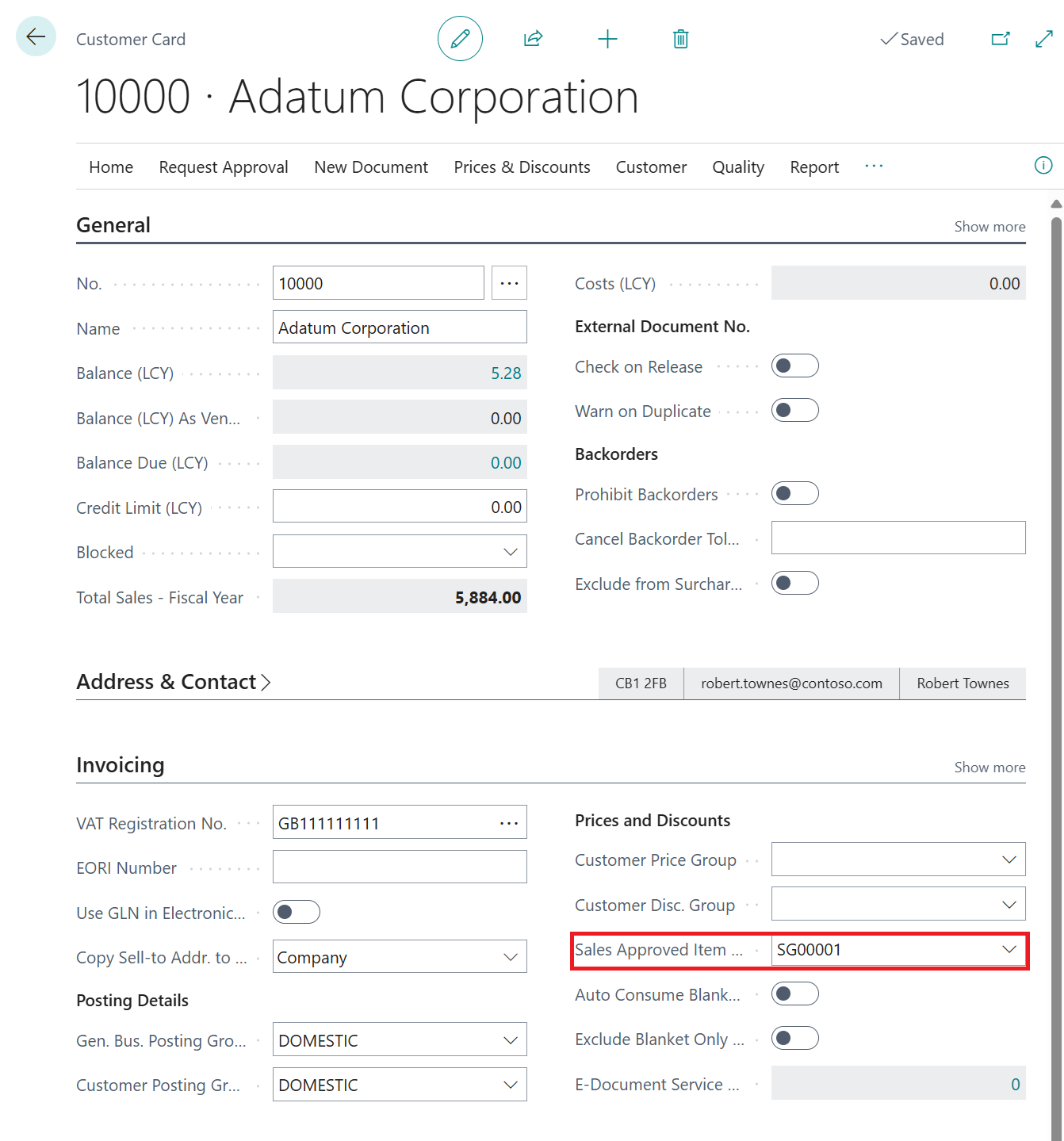Open the Report menu
Image resolution: width=1064 pixels, height=1141 pixels.
click(x=814, y=167)
